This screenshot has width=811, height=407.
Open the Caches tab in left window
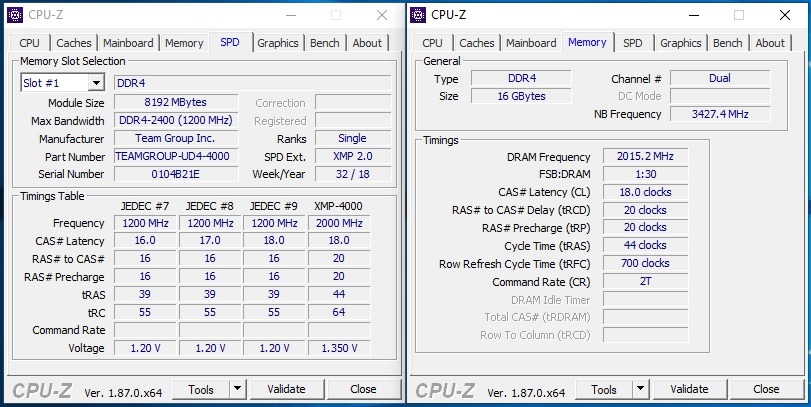(x=73, y=43)
